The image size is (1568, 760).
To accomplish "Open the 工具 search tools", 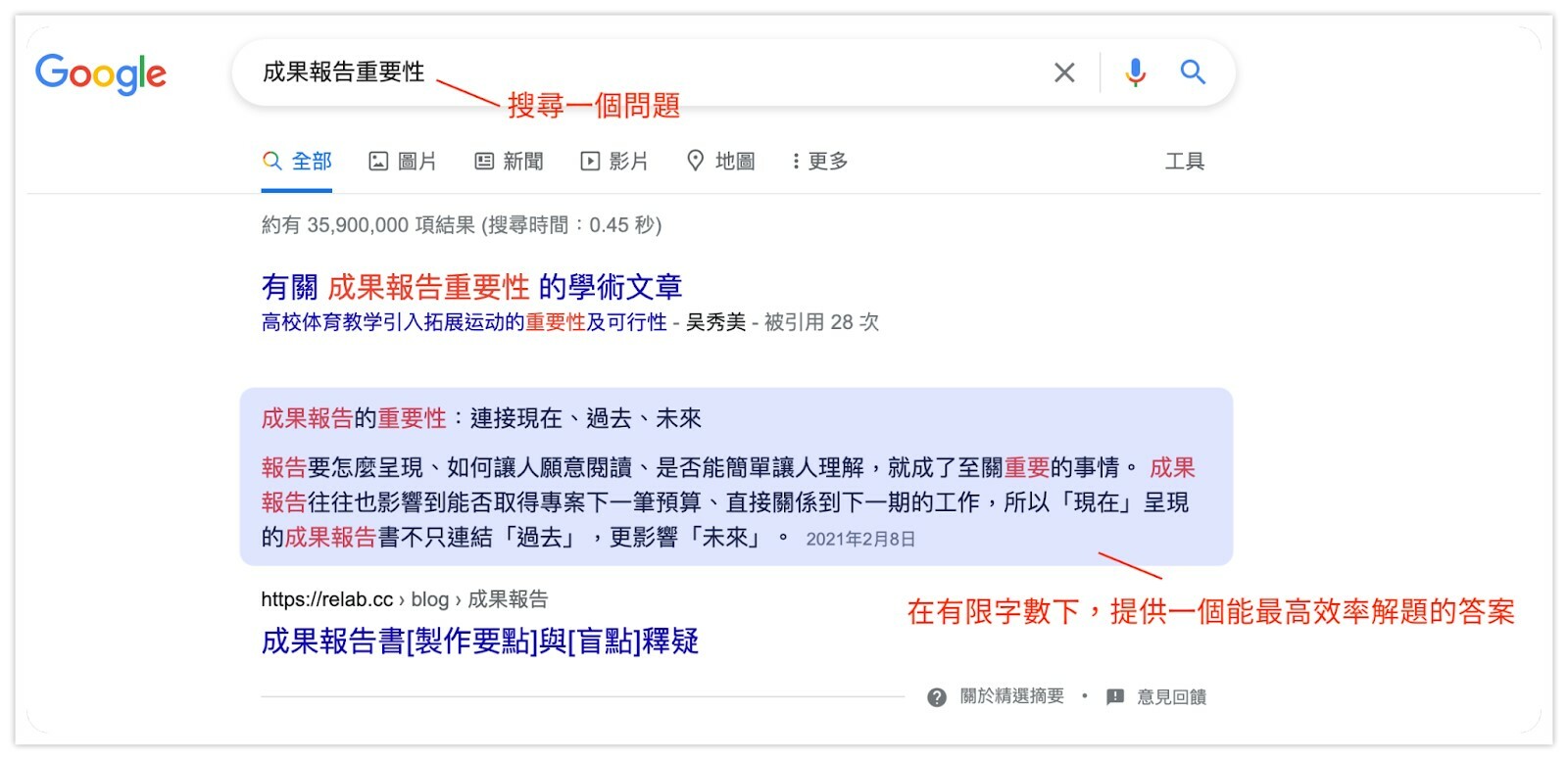I will point(1184,162).
